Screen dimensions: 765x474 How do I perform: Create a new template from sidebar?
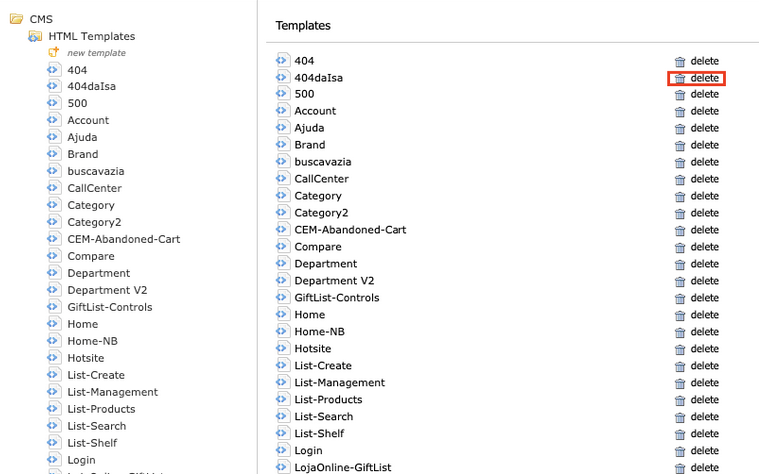click(96, 53)
